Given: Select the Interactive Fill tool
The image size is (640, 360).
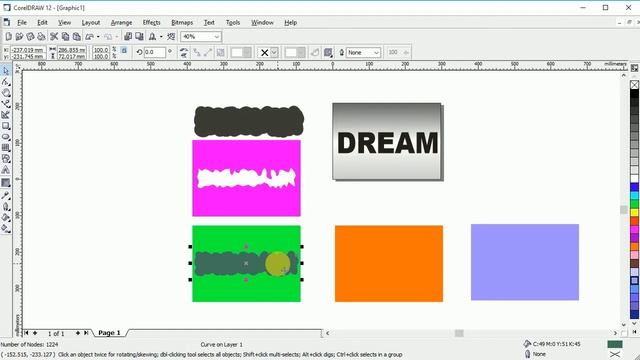Looking at the screenshot, I should 6,229.
